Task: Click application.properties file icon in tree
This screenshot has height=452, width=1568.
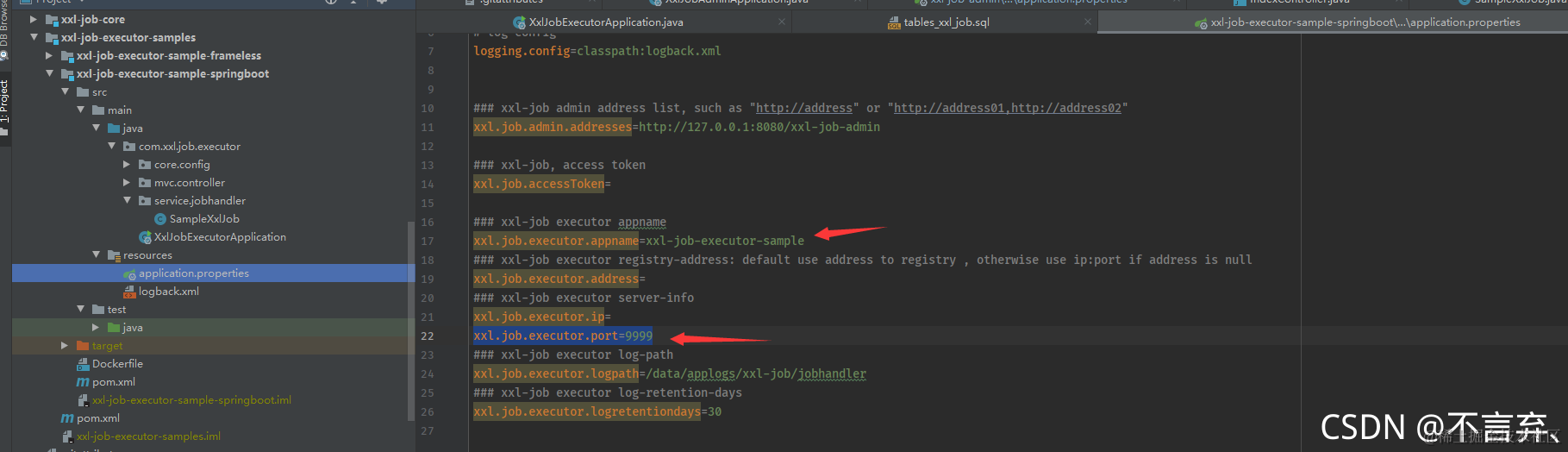Action: click(x=129, y=273)
